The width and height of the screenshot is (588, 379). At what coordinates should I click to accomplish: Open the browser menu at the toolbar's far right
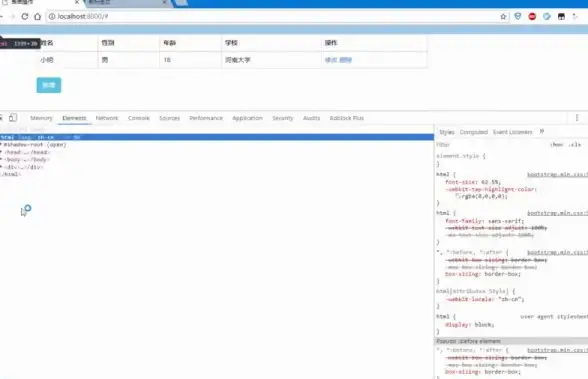coord(575,16)
